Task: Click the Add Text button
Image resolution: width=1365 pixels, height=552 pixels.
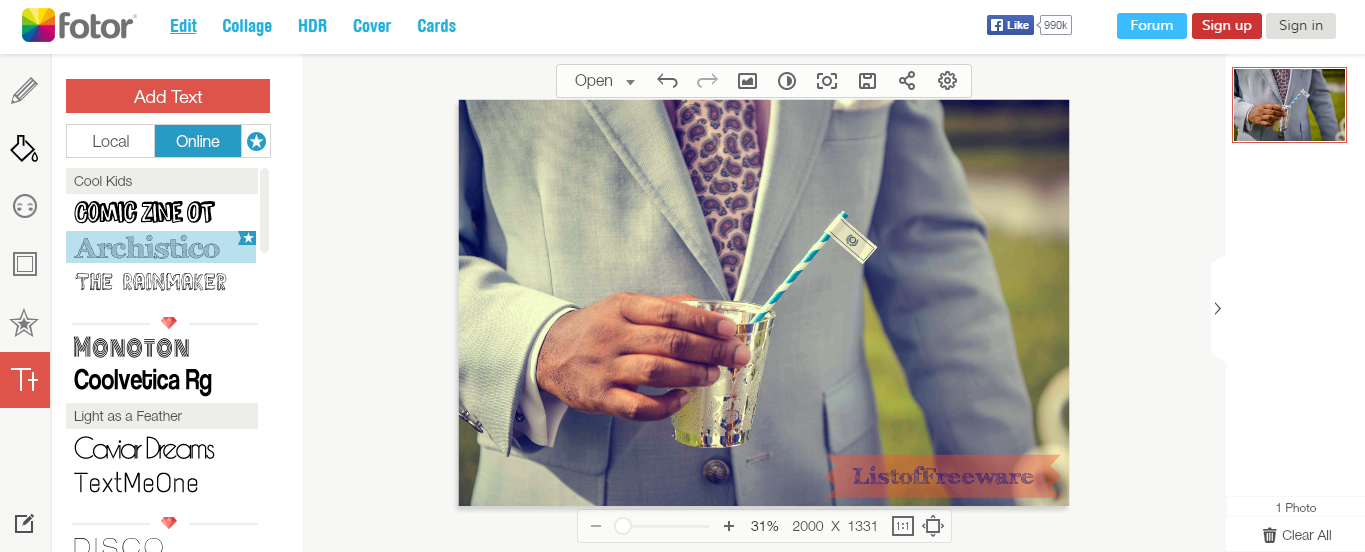Action: click(168, 96)
